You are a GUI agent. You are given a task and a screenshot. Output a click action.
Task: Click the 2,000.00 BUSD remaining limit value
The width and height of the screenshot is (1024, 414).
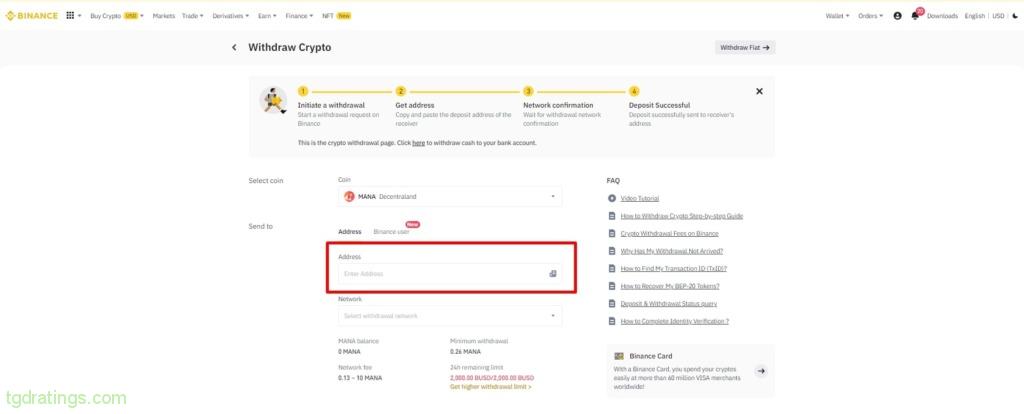pyautogui.click(x=492, y=377)
